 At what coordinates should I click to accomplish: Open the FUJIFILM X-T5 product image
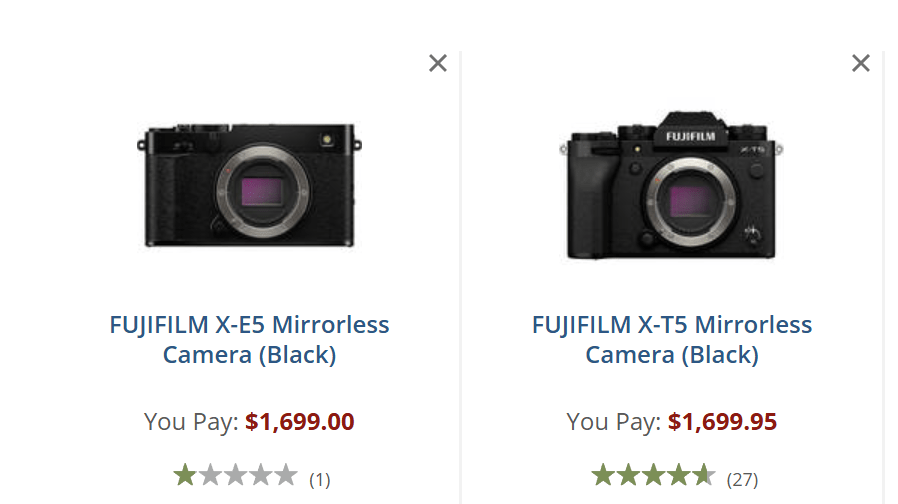pos(671,186)
